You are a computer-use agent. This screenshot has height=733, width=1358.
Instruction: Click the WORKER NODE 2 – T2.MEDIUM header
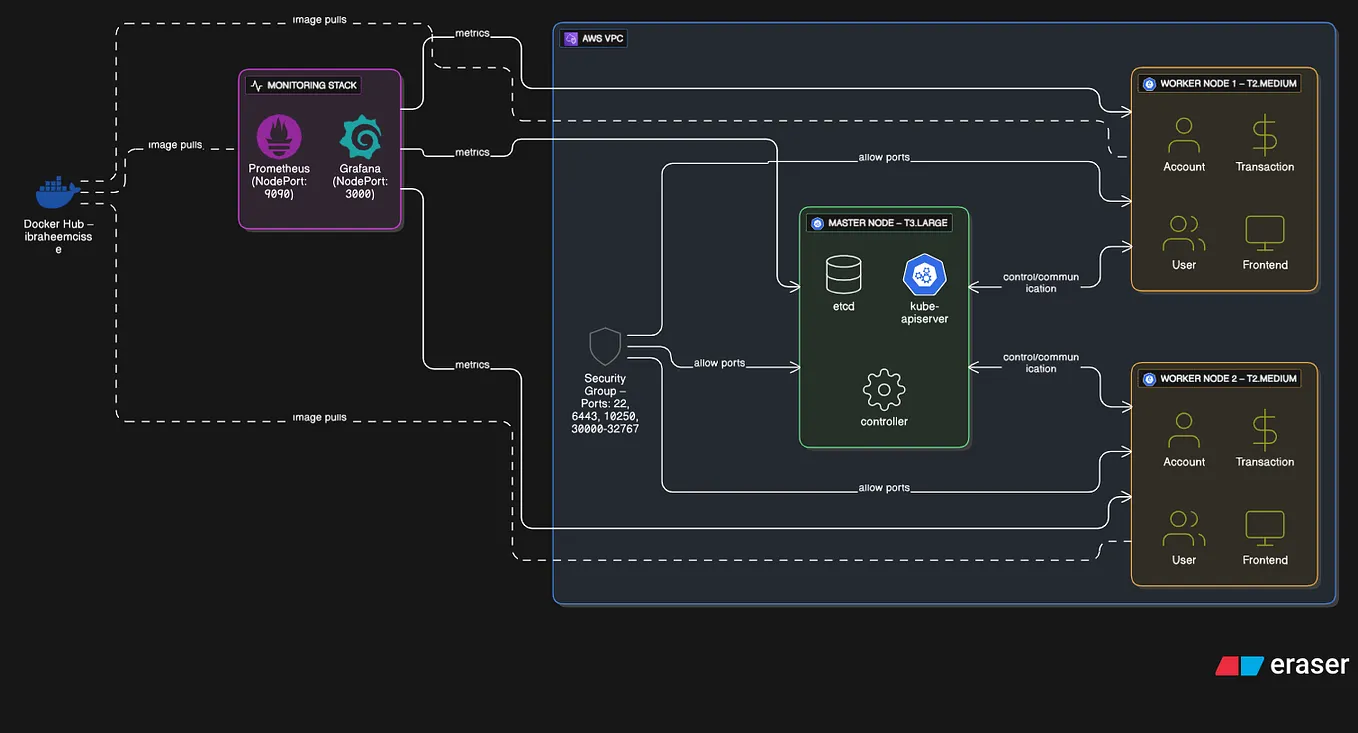(1218, 378)
